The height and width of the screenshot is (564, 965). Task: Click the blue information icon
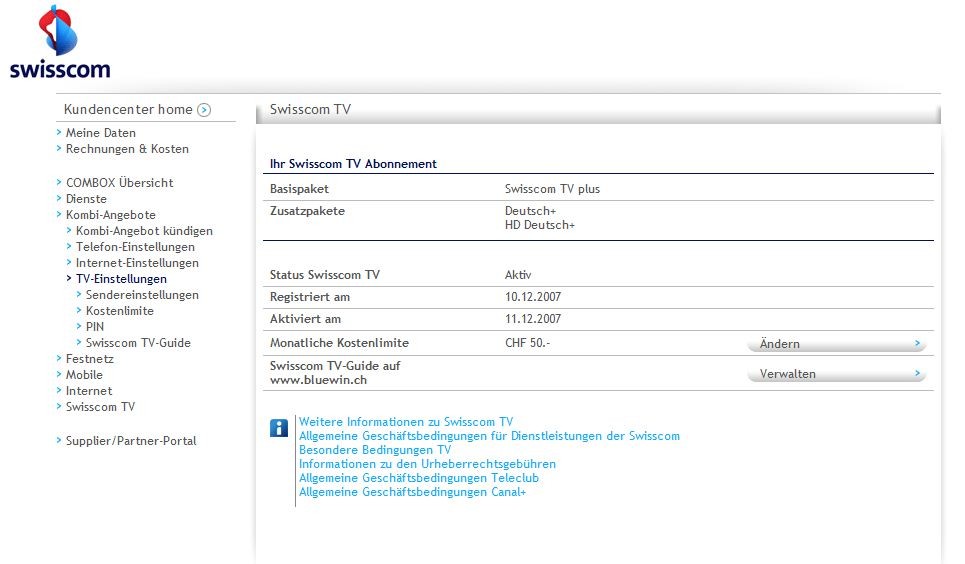[279, 429]
